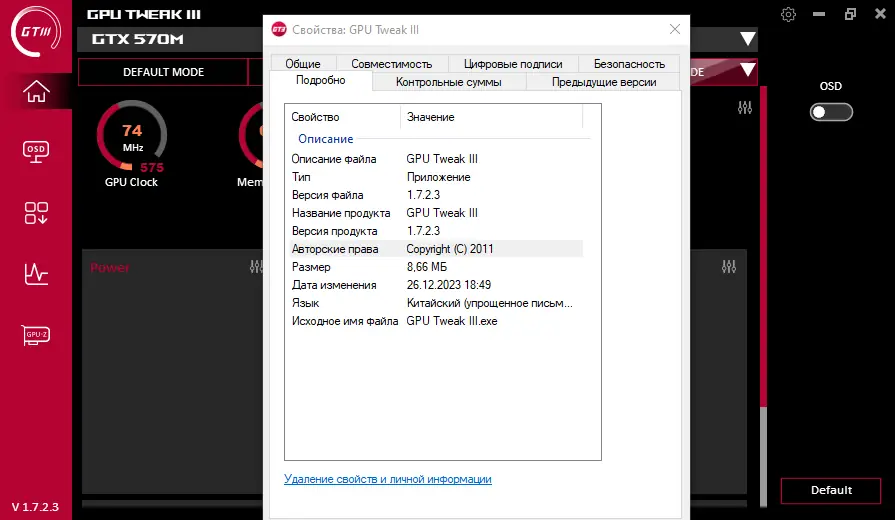The image size is (895, 520).
Task: Expand the GPU selection dropdown arrow
Action: click(x=748, y=39)
